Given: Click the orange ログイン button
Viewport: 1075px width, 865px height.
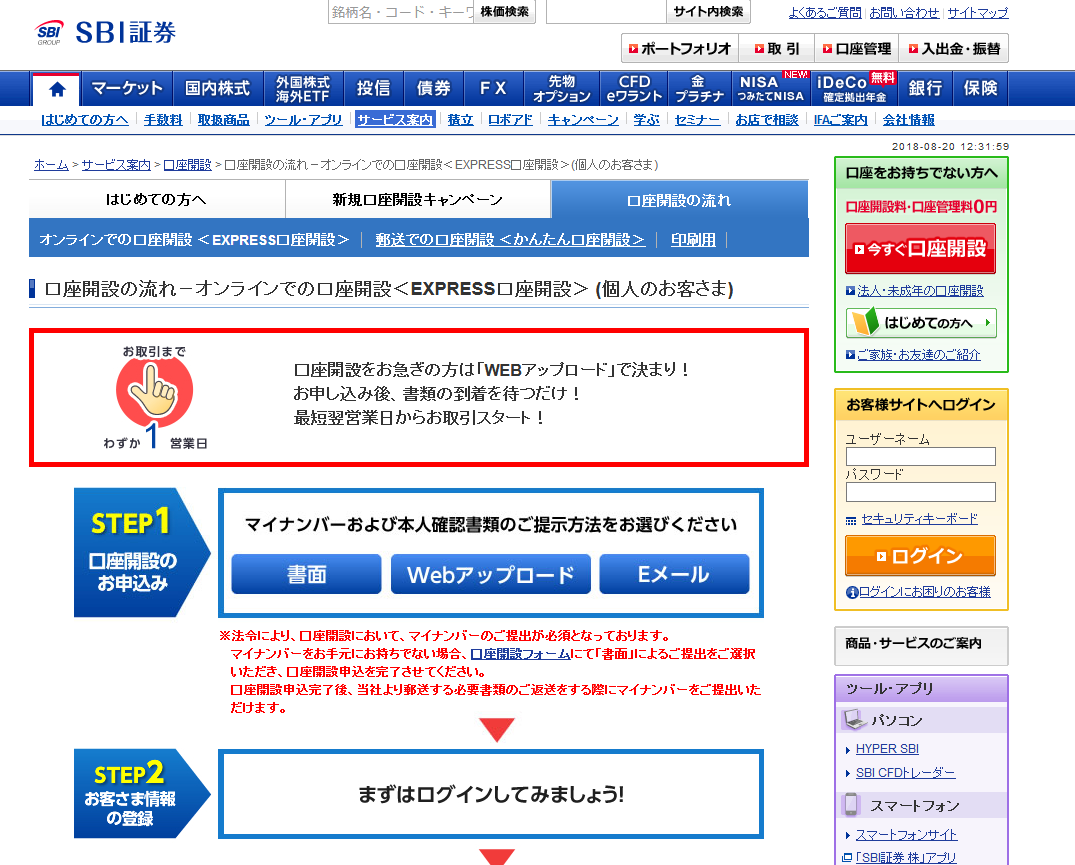Looking at the screenshot, I should [920, 555].
